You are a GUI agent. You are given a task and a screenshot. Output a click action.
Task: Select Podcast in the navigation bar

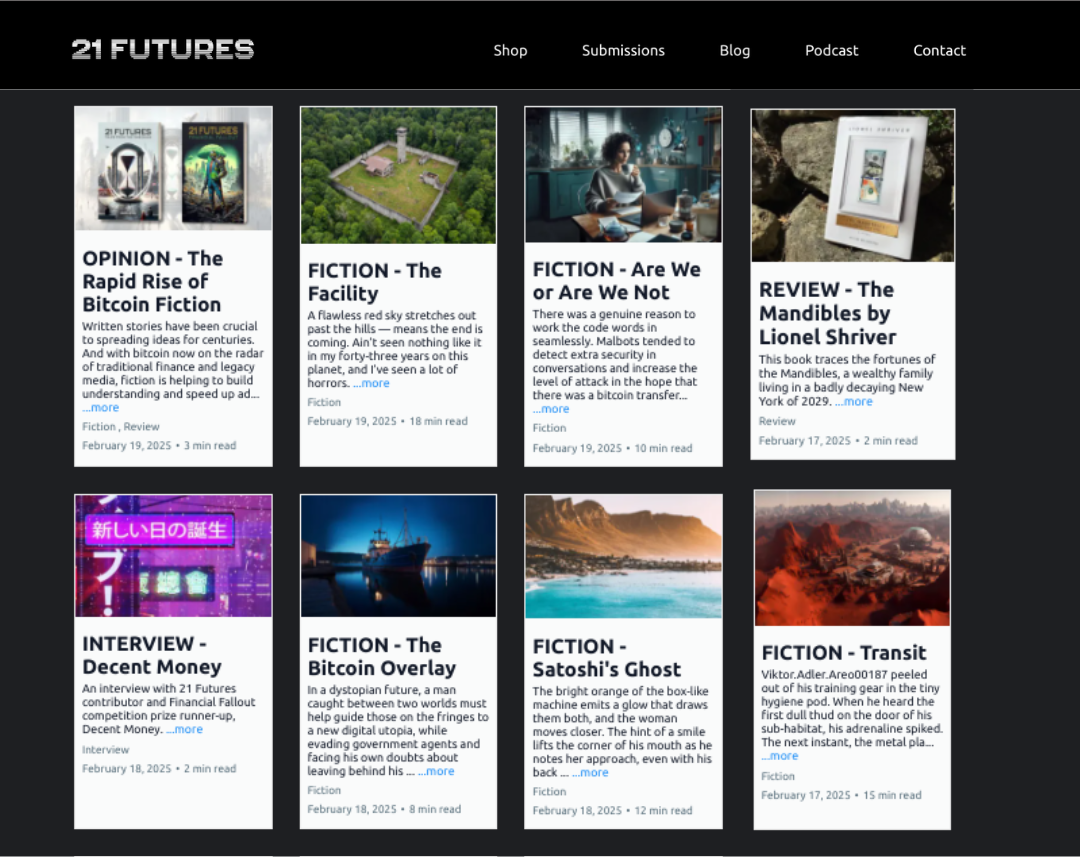point(831,50)
